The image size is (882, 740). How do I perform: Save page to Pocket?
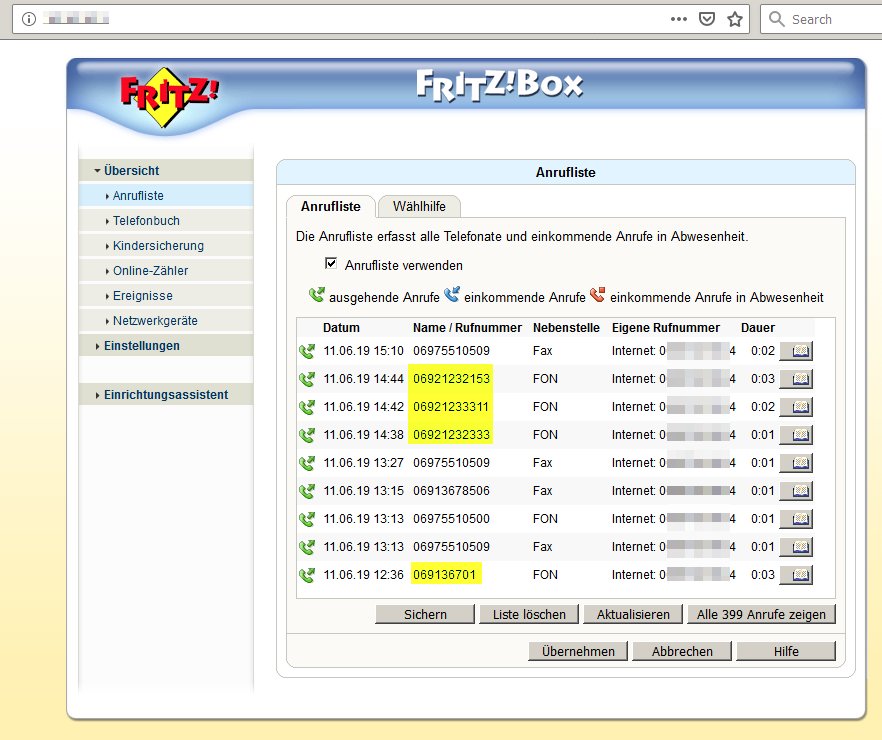pos(706,19)
